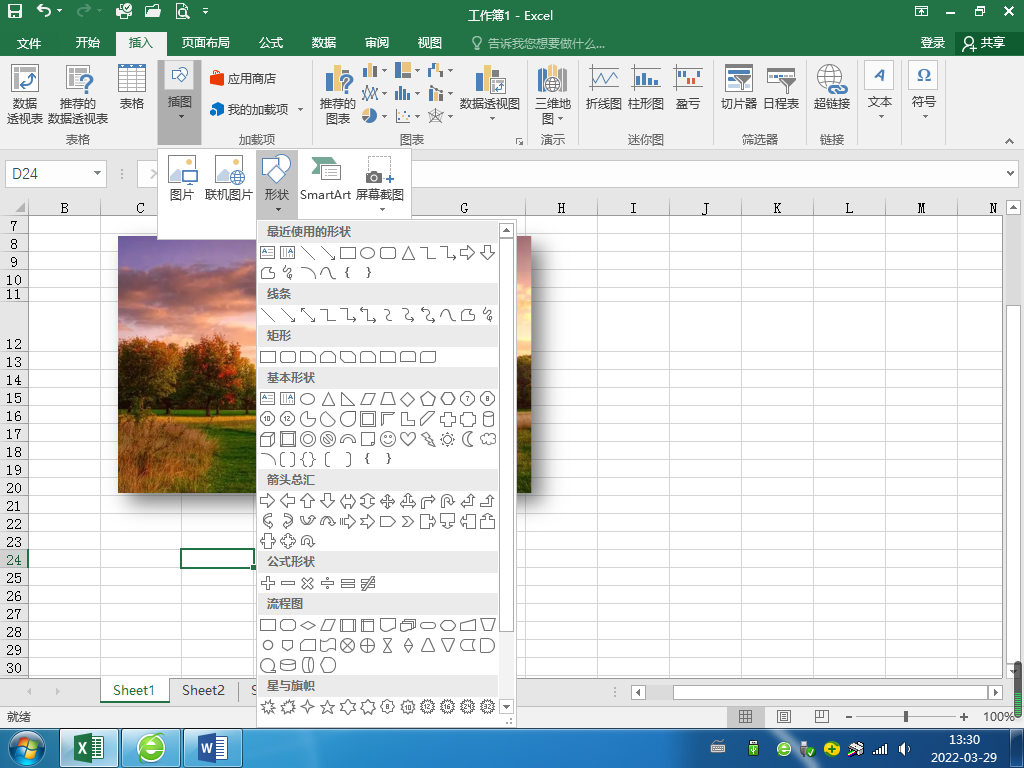Save the workbook with save icon

[x=14, y=11]
